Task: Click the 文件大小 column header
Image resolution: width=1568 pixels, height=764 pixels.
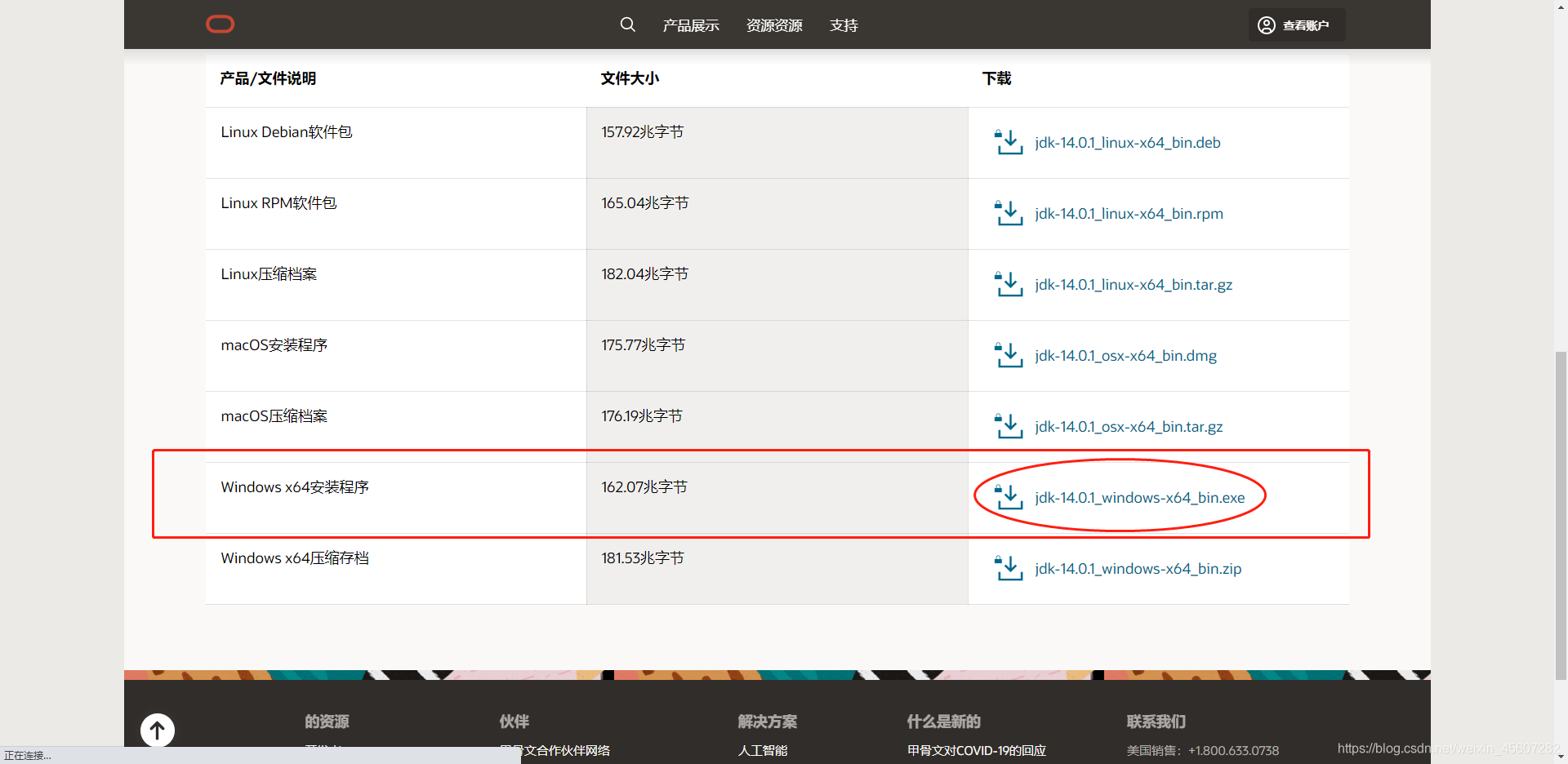Action: (x=630, y=78)
